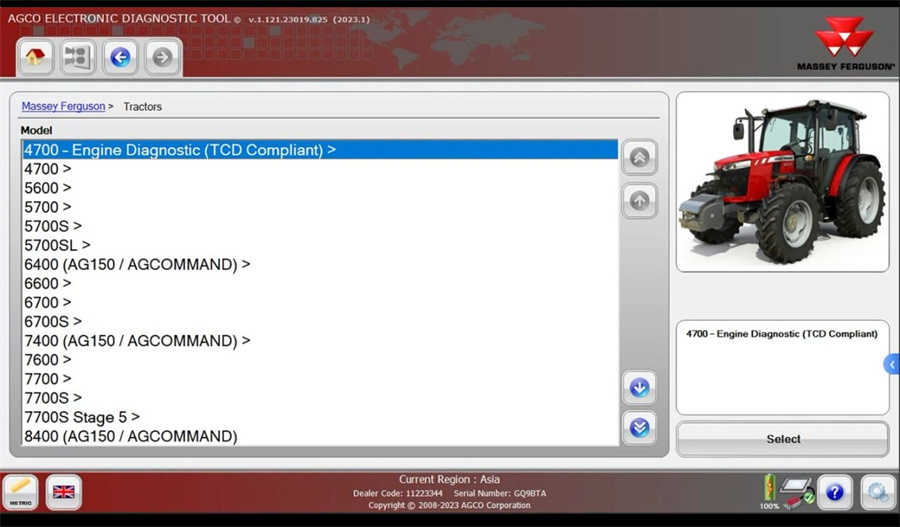Open the tree navigation view icon
This screenshot has height=527, width=900.
[77, 57]
